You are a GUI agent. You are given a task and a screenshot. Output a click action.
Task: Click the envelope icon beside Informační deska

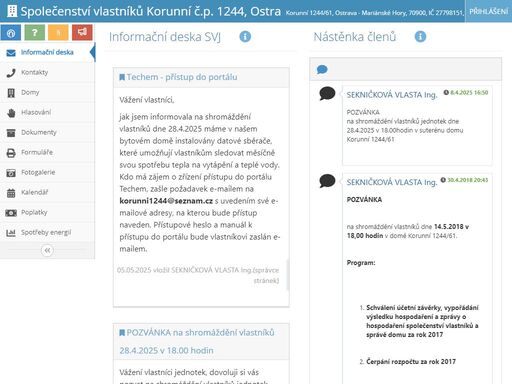11,53
